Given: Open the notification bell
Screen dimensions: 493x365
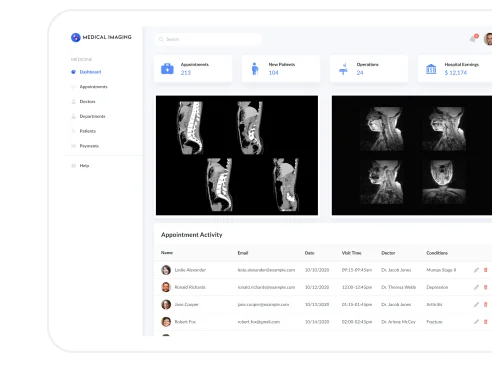Looking at the screenshot, I should pos(473,39).
